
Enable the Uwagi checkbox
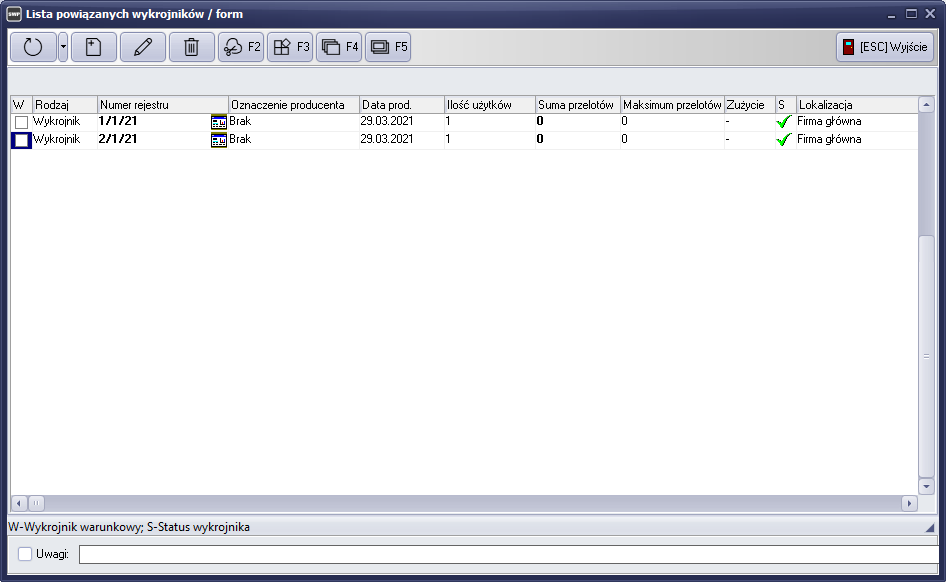(25, 554)
